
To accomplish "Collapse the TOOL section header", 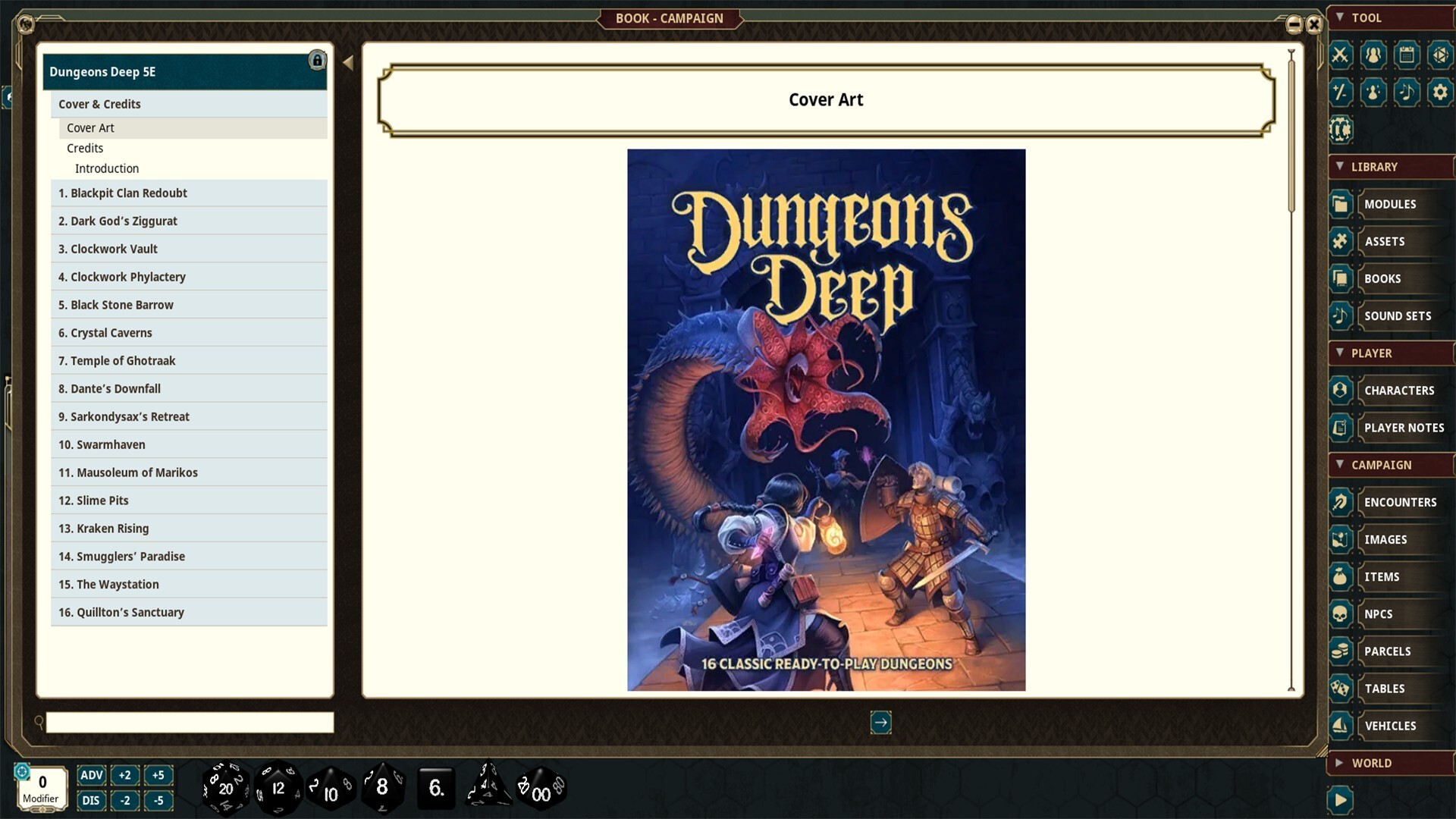I will coord(1366,17).
